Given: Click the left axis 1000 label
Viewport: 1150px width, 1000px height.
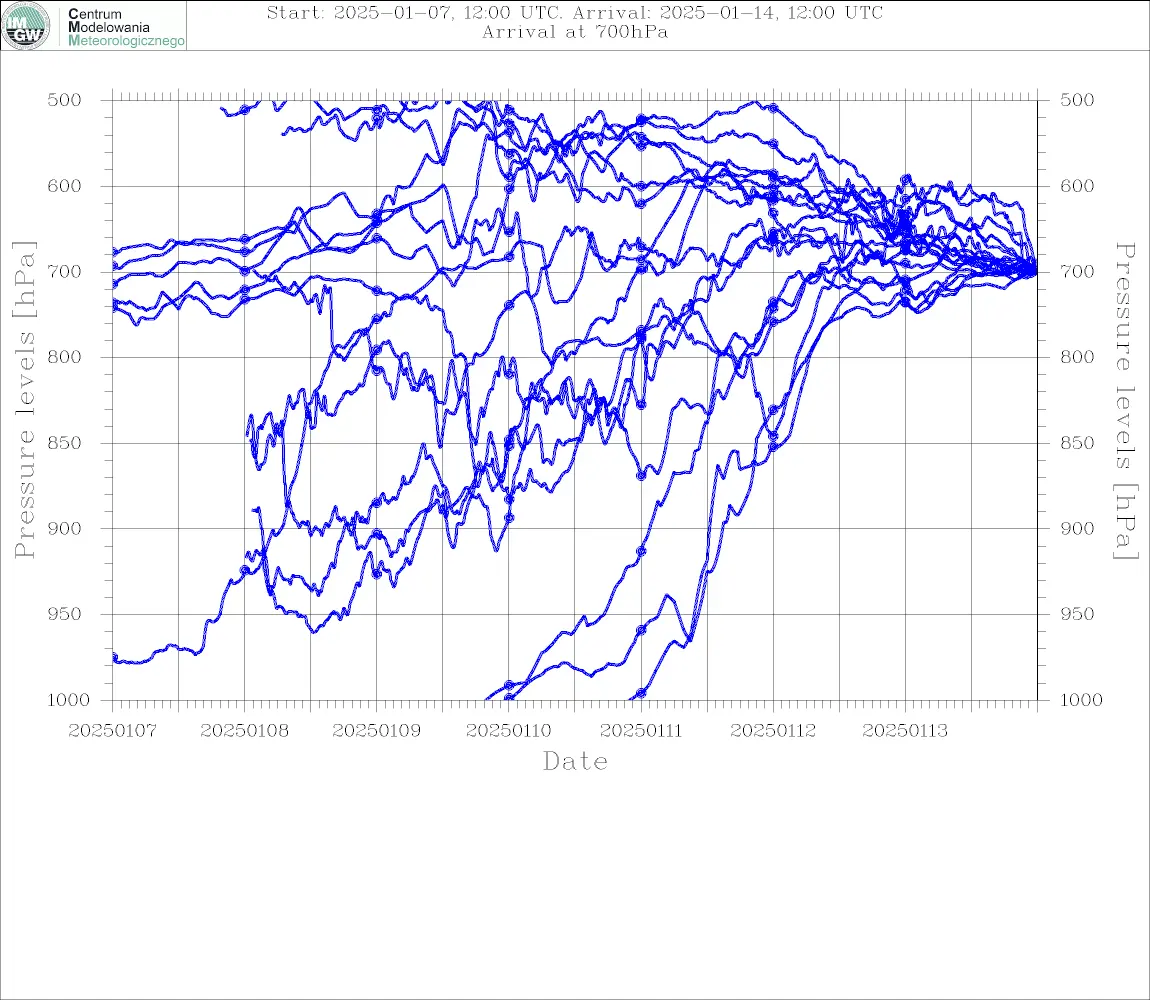Looking at the screenshot, I should coord(69,700).
